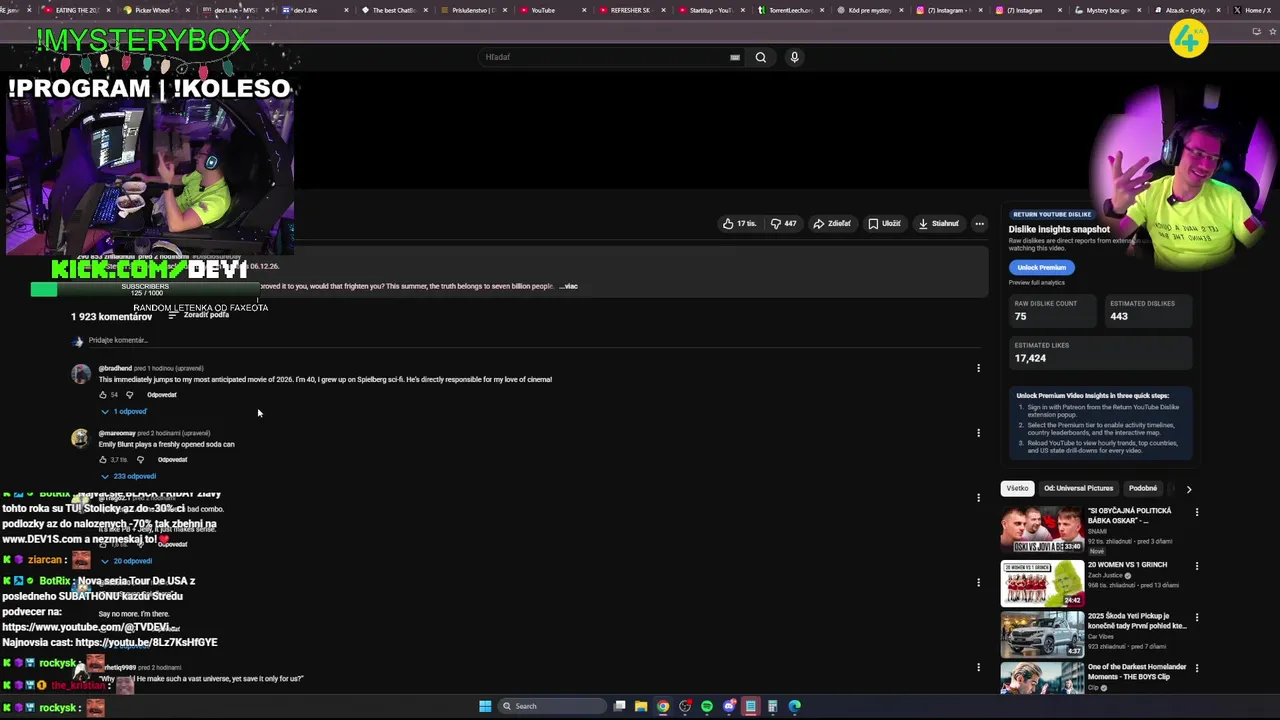This screenshot has height=720, width=1280.
Task: Open Task View on the taskbar
Action: click(620, 706)
